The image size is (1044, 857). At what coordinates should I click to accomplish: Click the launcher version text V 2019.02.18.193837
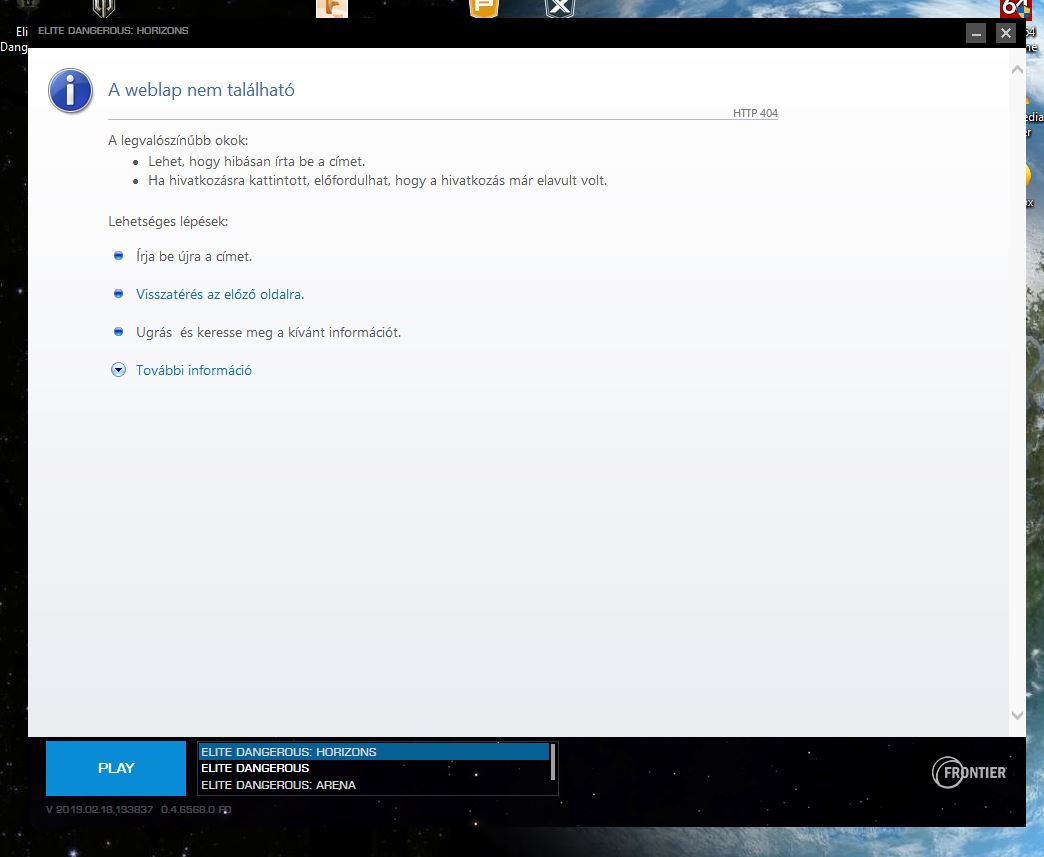[x=99, y=810]
